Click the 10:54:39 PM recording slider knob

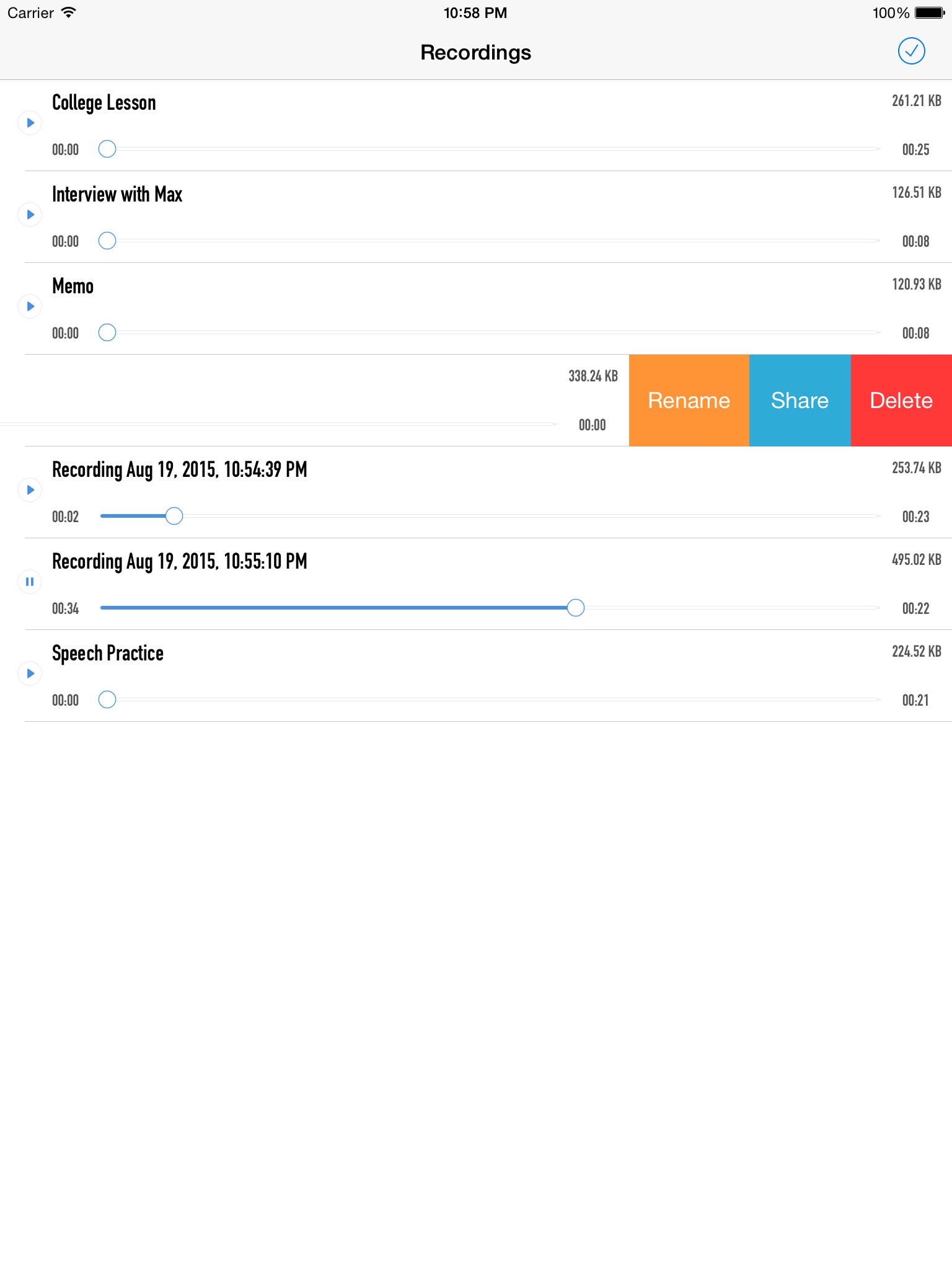point(174,516)
